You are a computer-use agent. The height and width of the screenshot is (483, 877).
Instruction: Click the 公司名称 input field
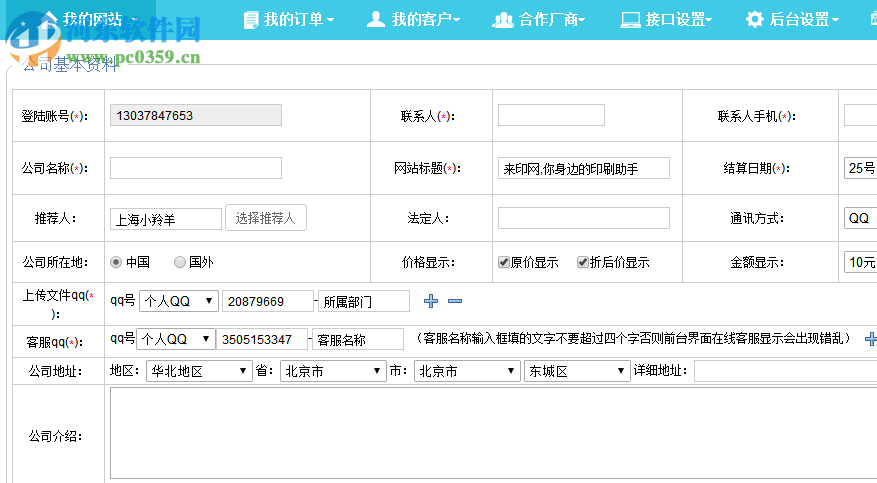tap(196, 168)
